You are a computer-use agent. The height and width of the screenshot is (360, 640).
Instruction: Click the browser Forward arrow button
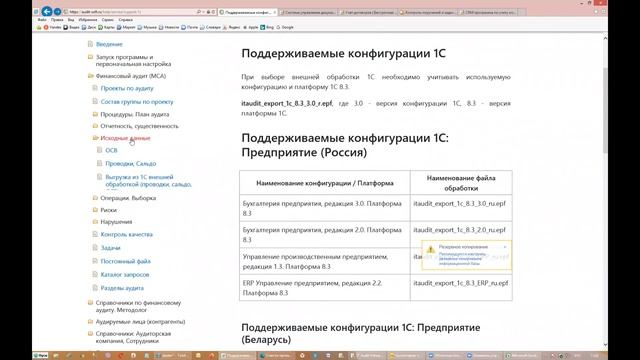[x=57, y=12]
